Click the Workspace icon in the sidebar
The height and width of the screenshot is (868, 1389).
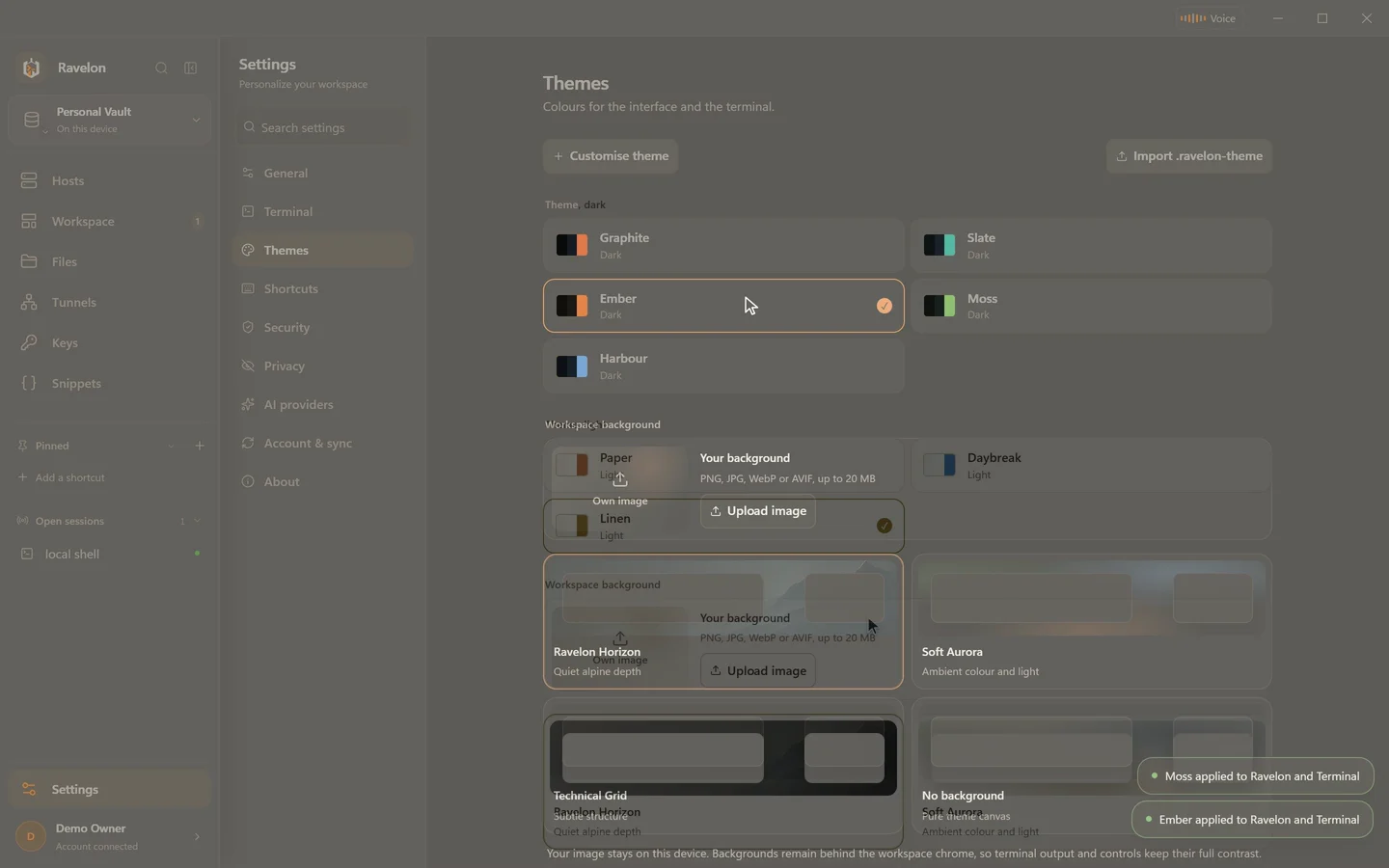coord(29,221)
